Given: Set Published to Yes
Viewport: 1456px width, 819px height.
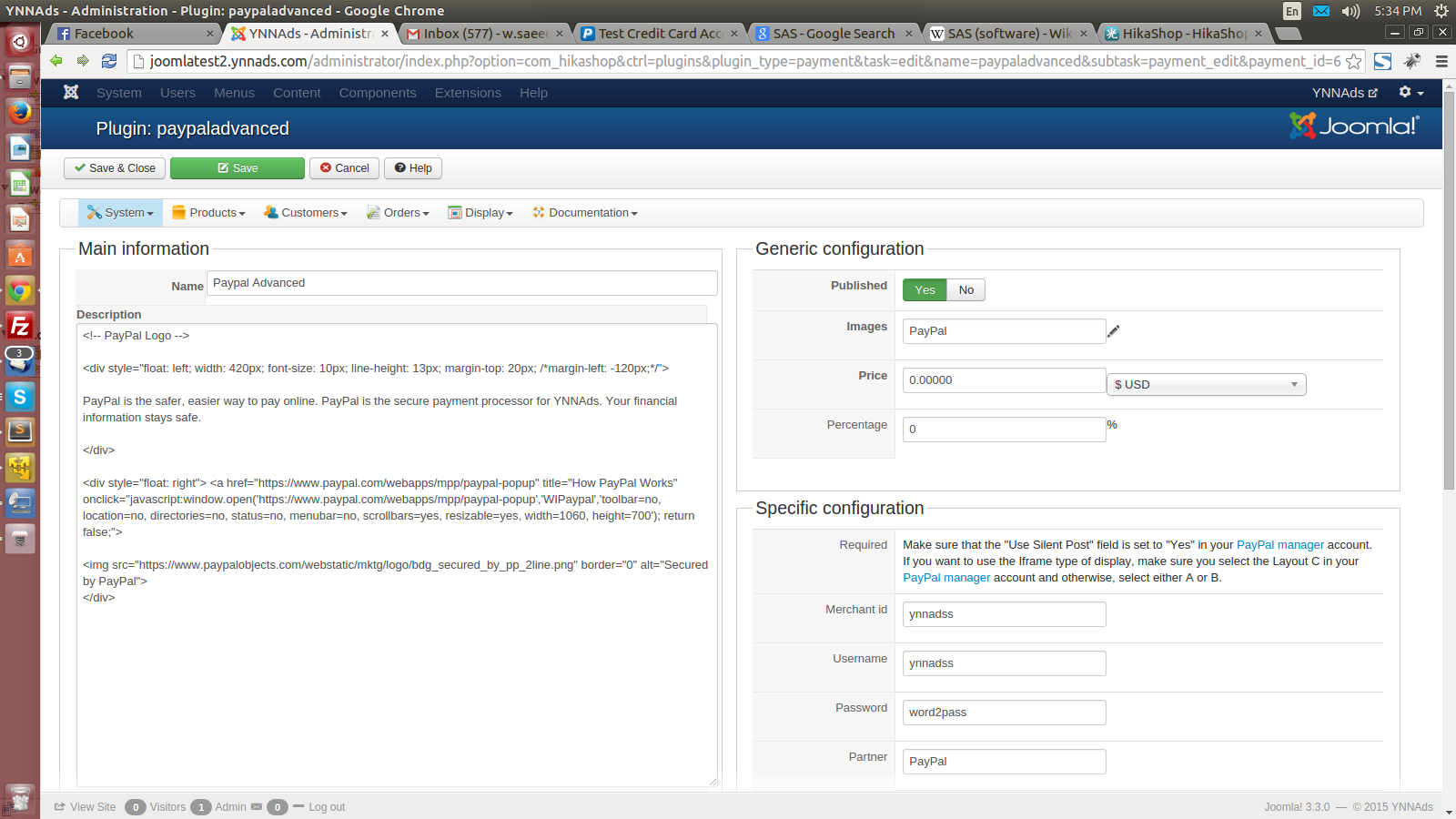Looking at the screenshot, I should pos(925,290).
